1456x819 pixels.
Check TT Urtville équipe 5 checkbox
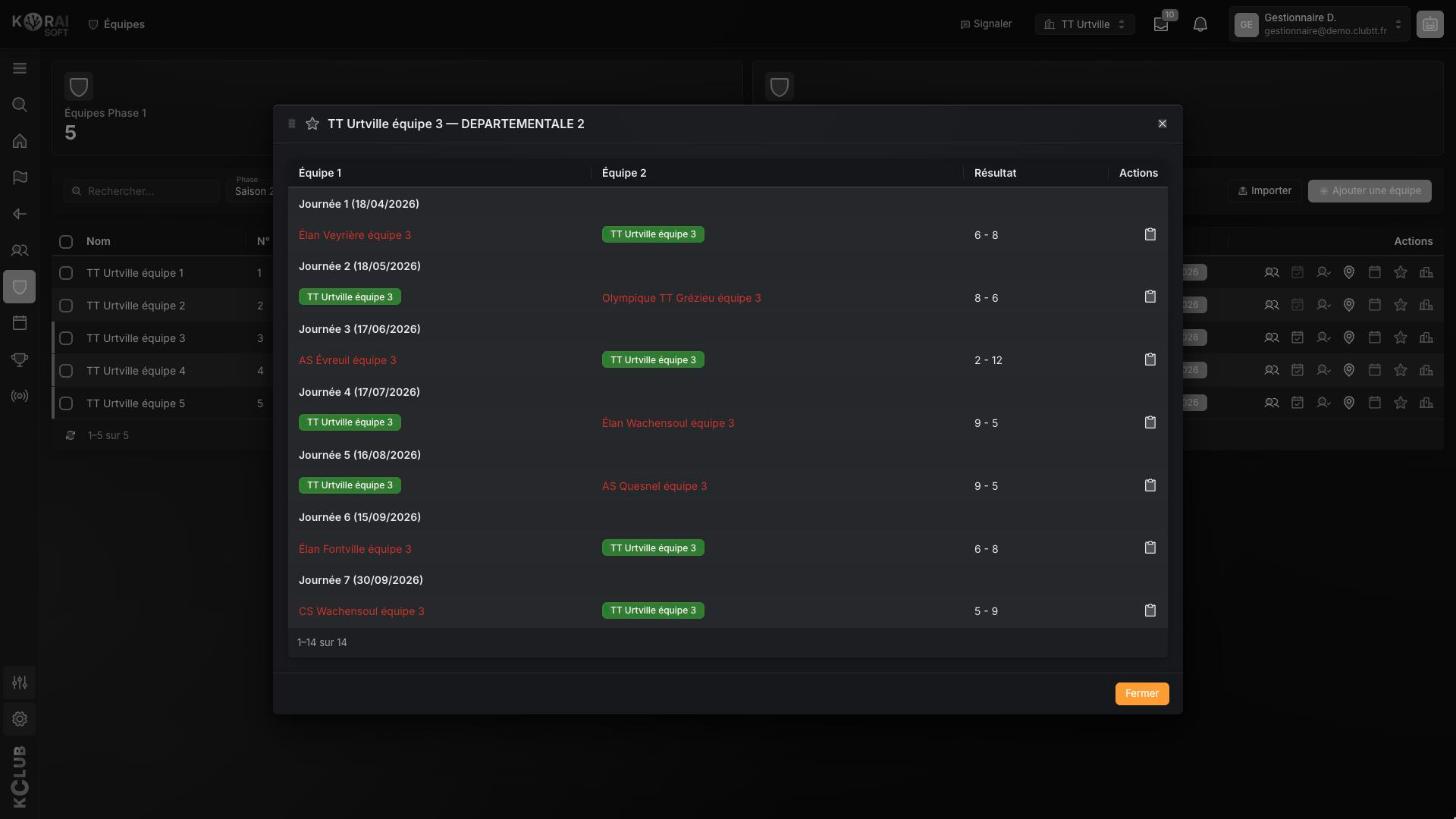click(x=66, y=404)
